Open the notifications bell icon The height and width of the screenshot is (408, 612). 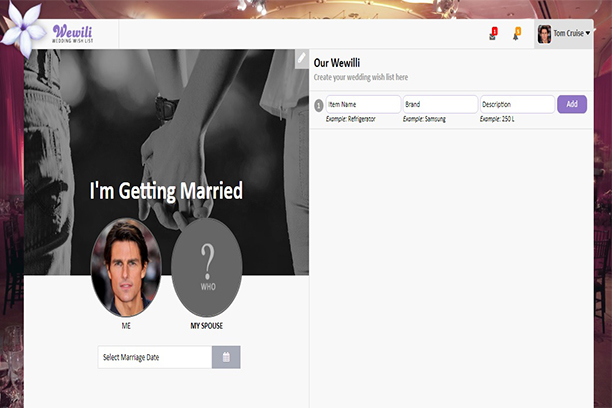coord(516,34)
